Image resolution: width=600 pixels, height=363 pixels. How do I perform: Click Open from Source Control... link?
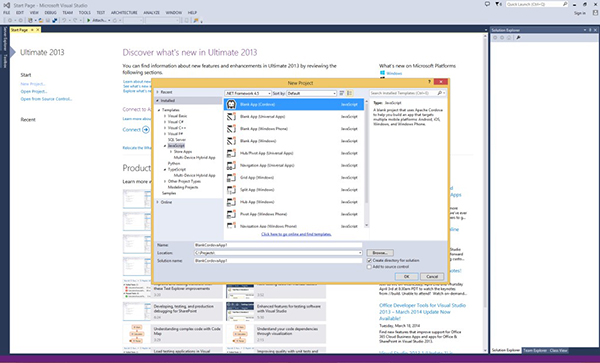[x=46, y=99]
